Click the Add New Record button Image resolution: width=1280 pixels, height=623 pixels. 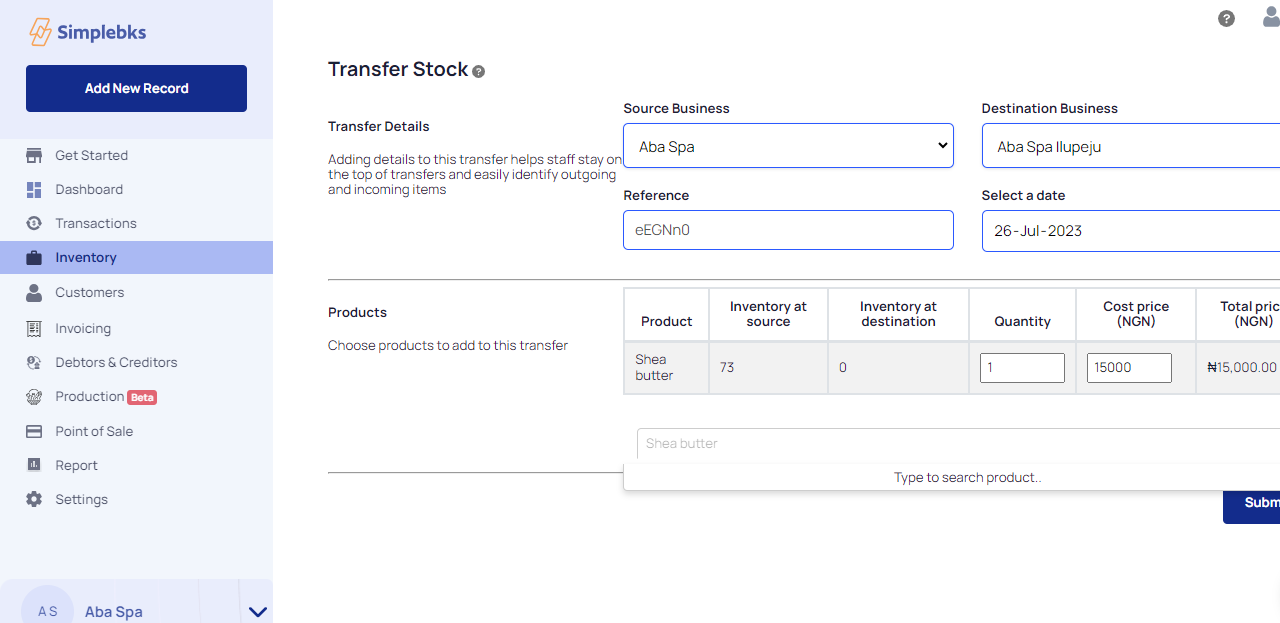coord(136,88)
